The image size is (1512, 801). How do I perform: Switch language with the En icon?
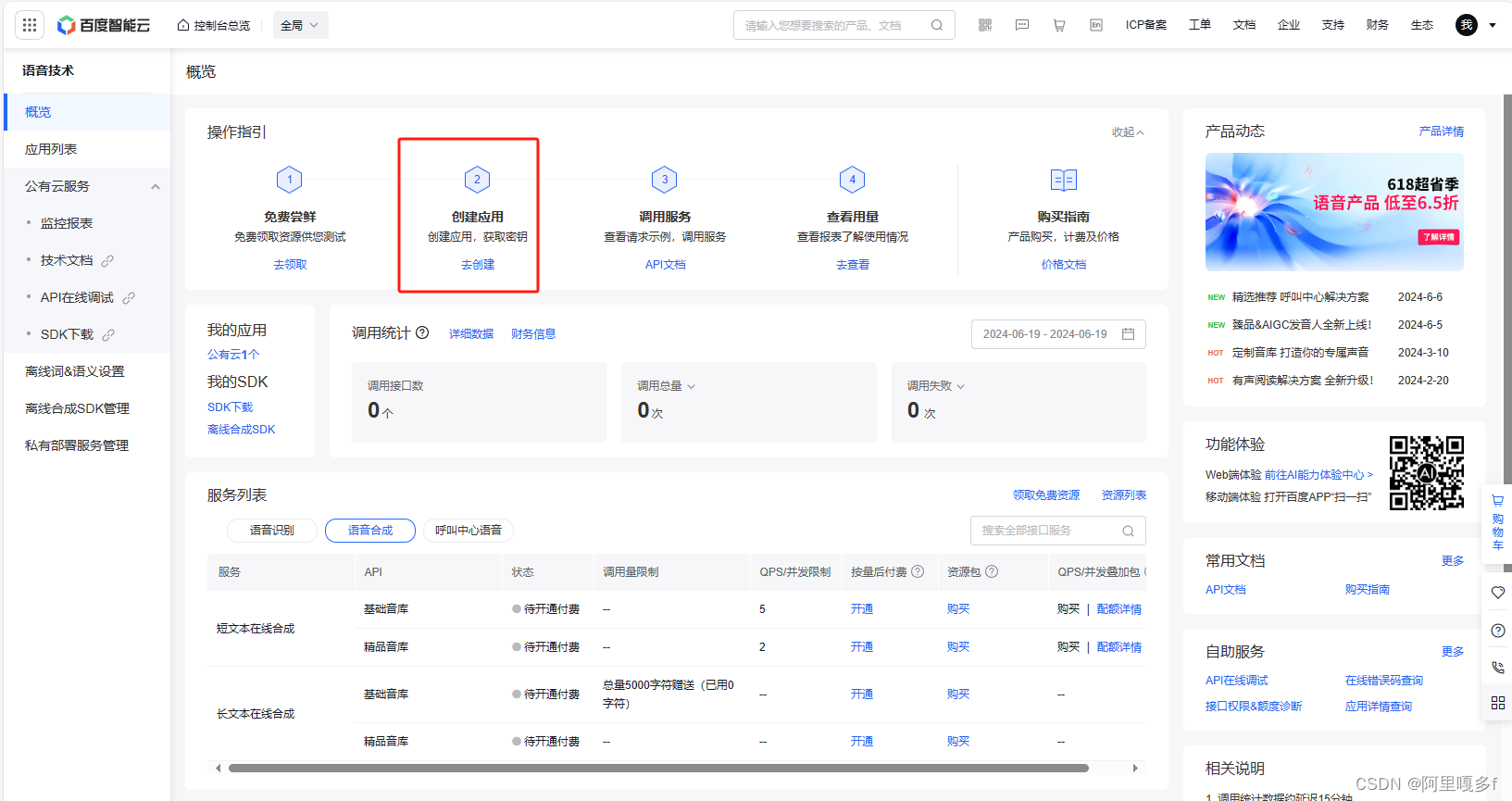[x=1096, y=25]
